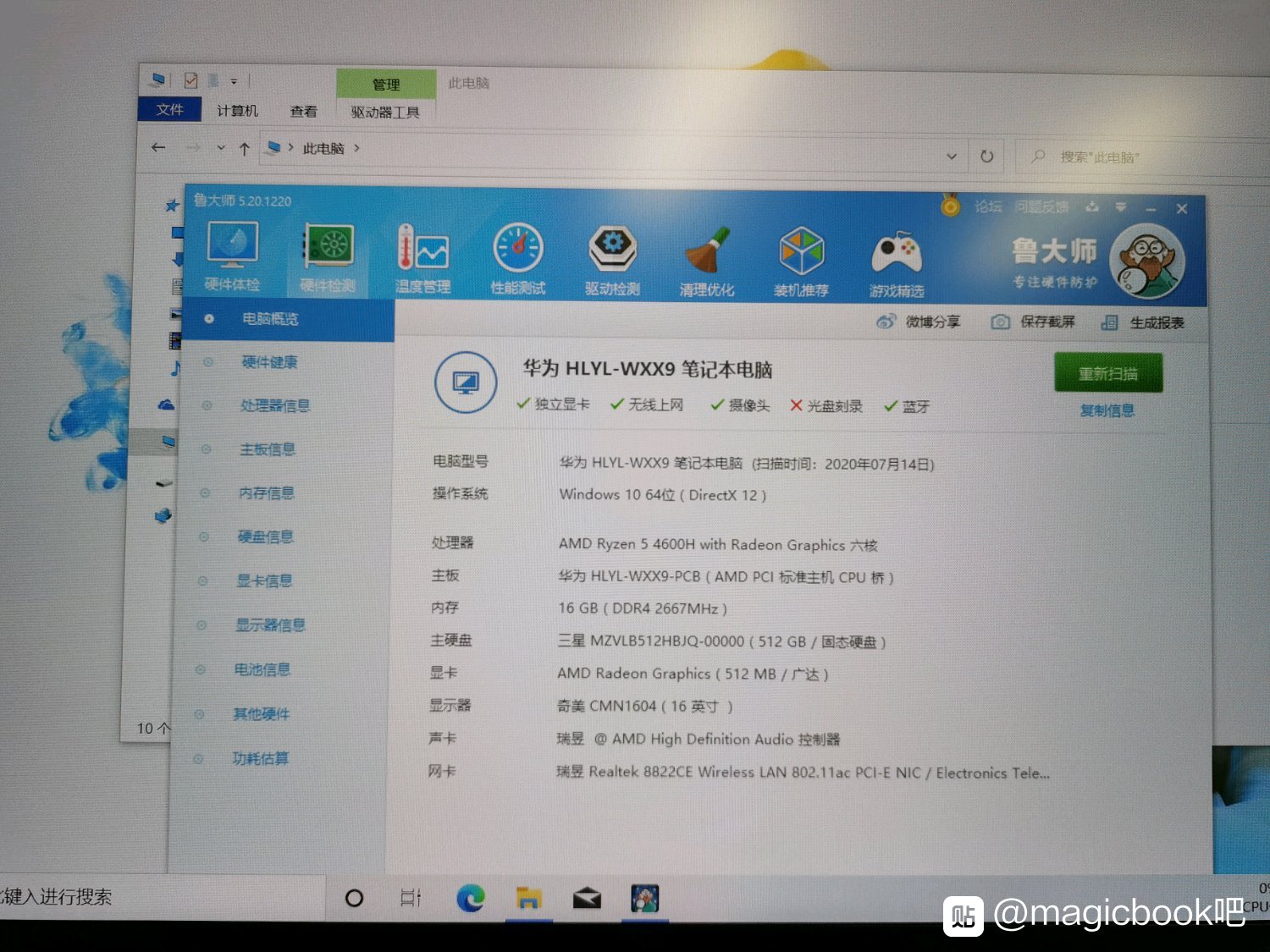Click the 内存 16 GB DDR4 value

pos(643,608)
